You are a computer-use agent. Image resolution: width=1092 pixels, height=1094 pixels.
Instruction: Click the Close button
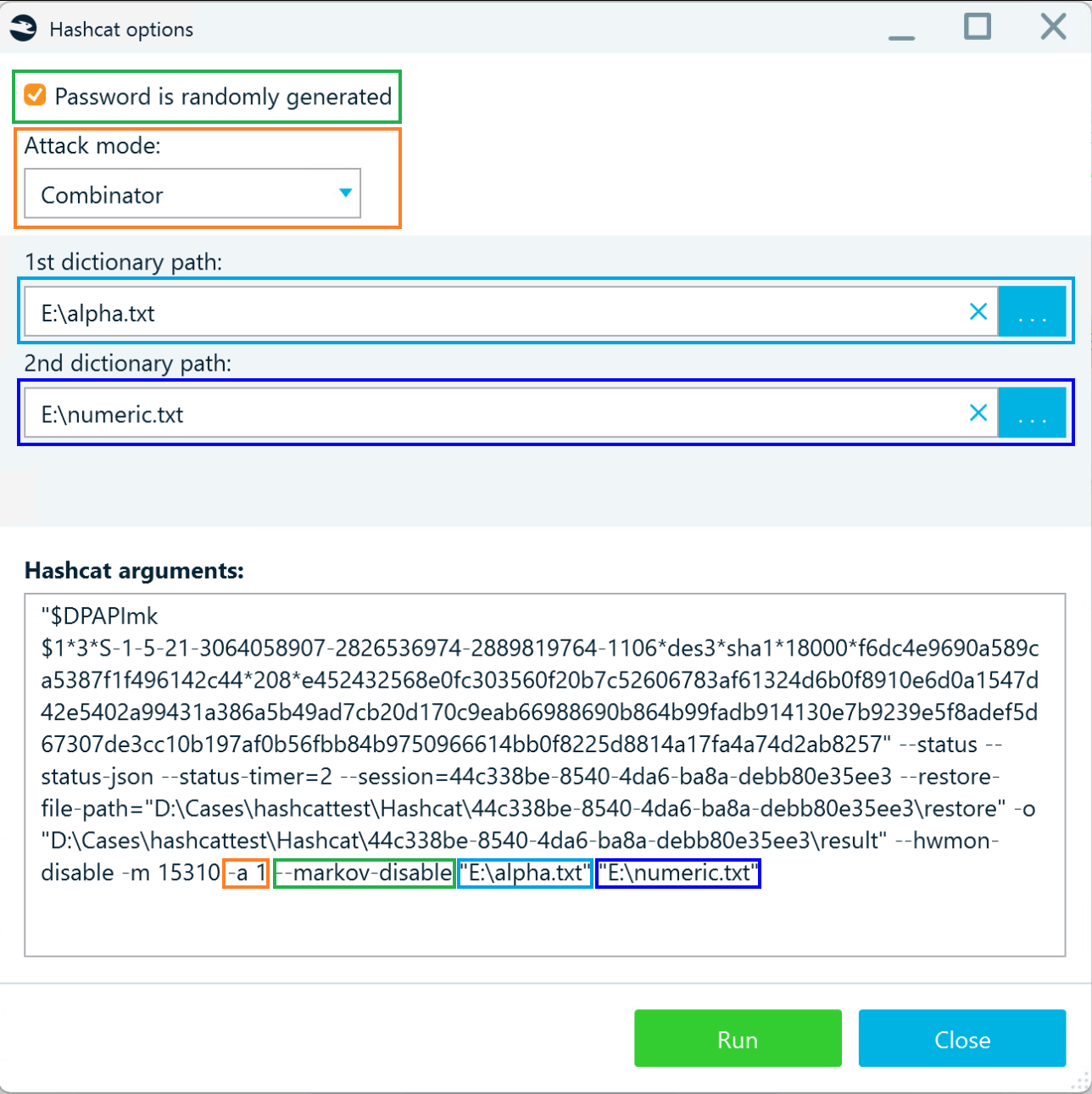(962, 1038)
